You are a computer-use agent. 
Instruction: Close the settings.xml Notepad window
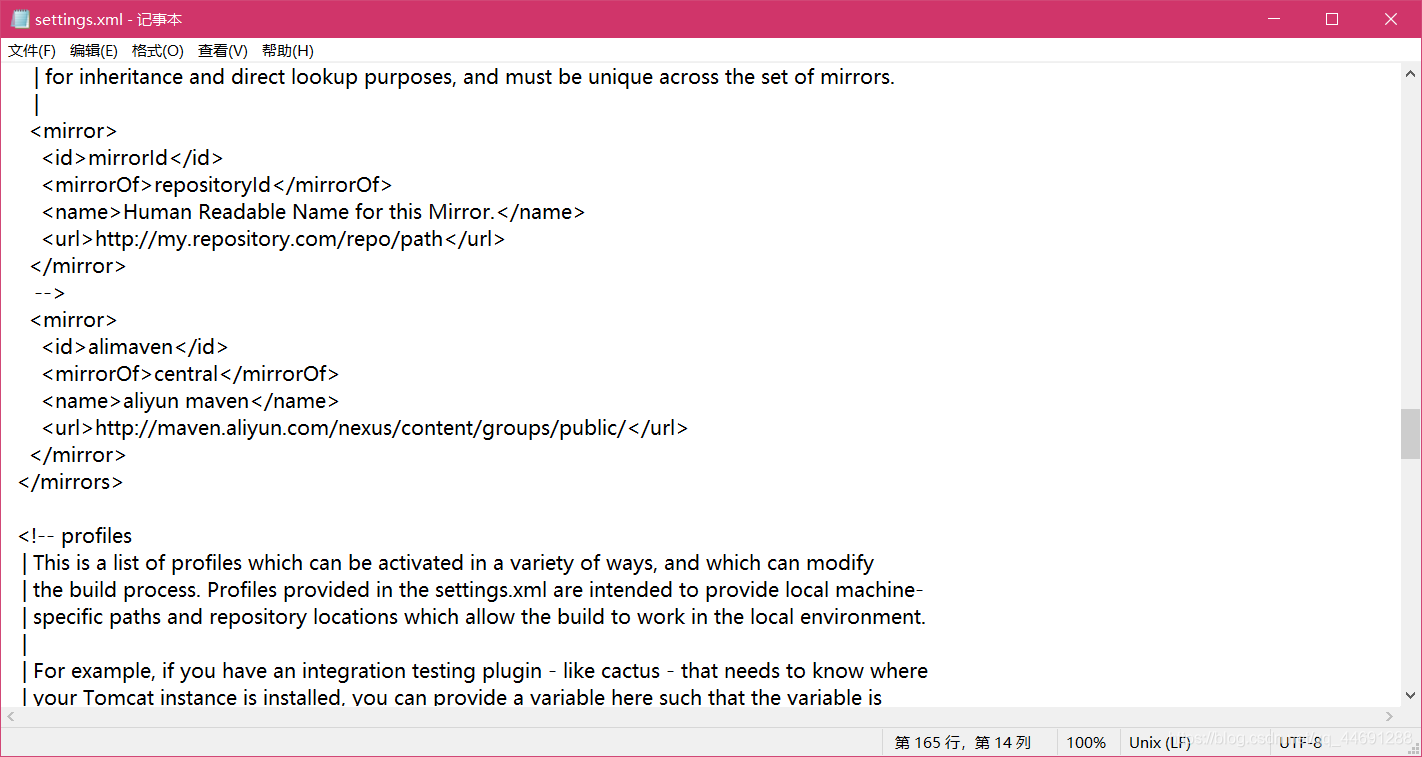1391,19
